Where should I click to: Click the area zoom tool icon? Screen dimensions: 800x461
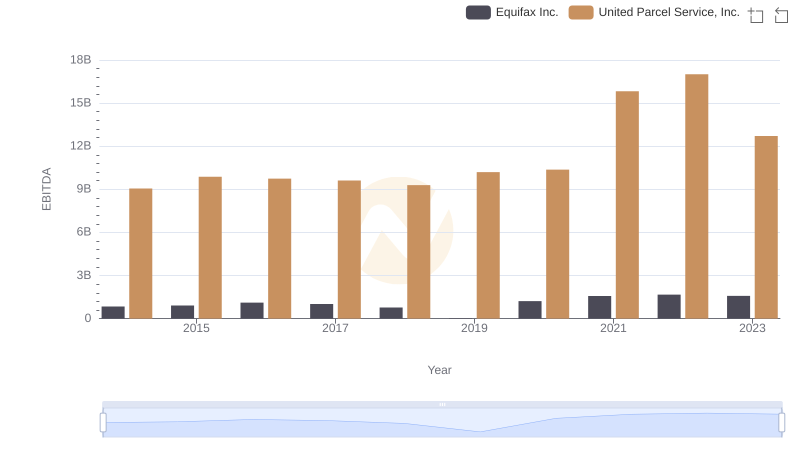pos(756,15)
